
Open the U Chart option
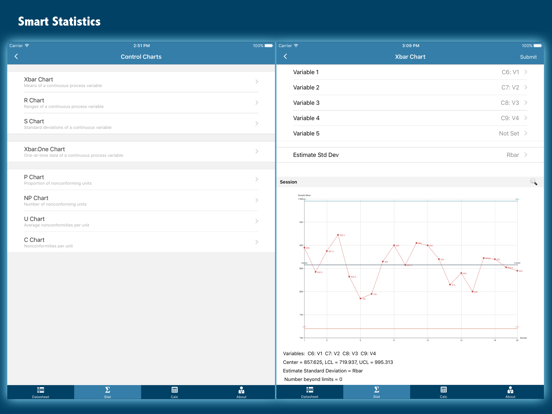(141, 221)
